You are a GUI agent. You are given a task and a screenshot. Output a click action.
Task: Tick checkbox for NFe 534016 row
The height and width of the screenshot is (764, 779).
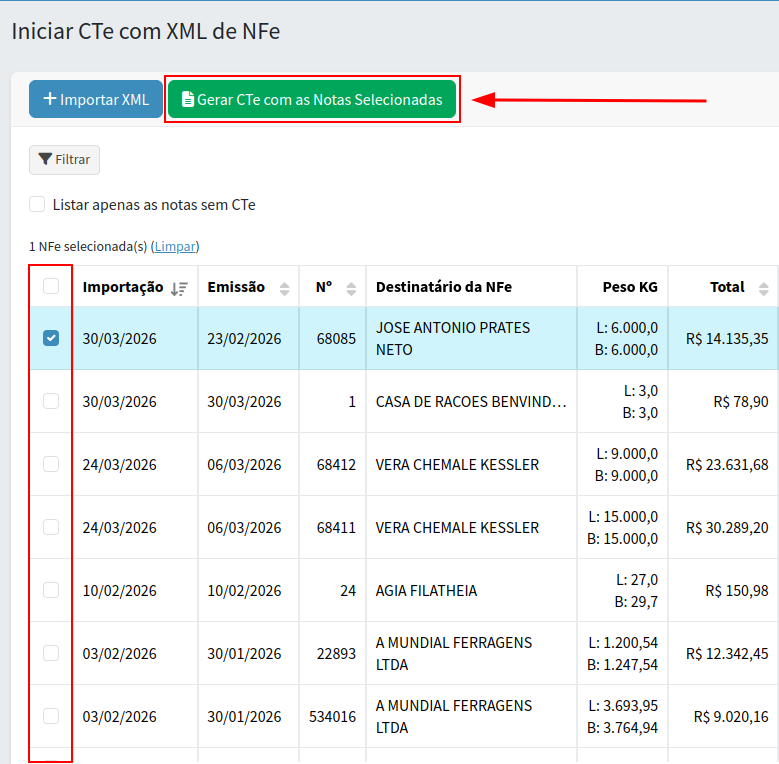coord(51,716)
